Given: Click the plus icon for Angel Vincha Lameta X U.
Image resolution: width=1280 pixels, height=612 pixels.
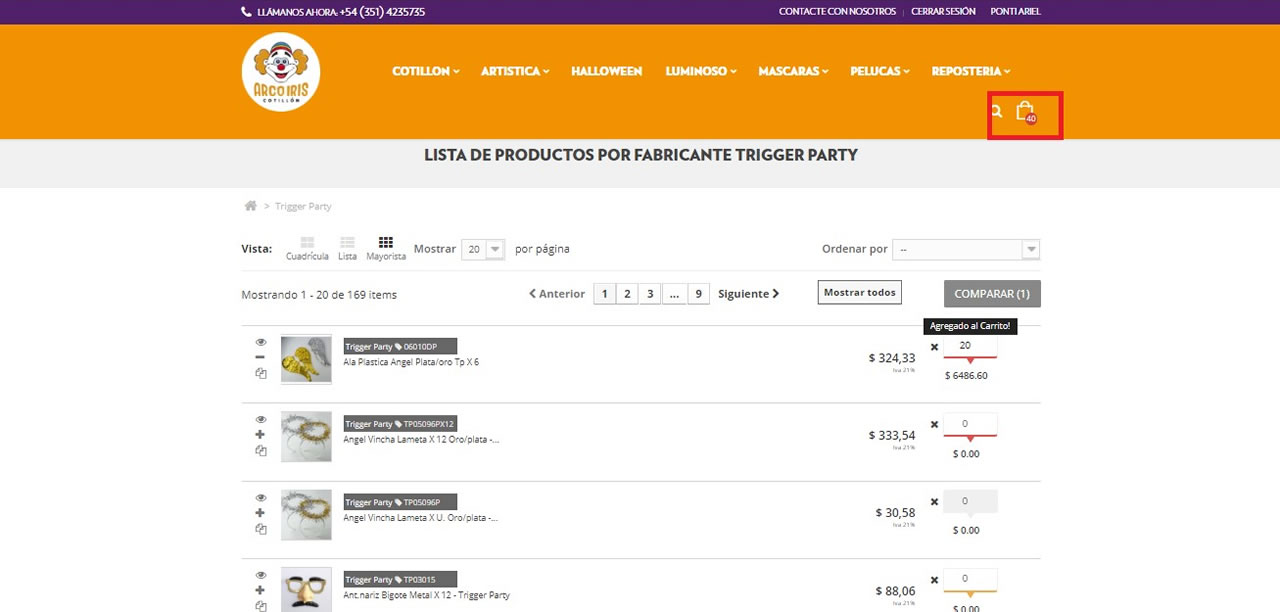Looking at the screenshot, I should pyautogui.click(x=260, y=513).
